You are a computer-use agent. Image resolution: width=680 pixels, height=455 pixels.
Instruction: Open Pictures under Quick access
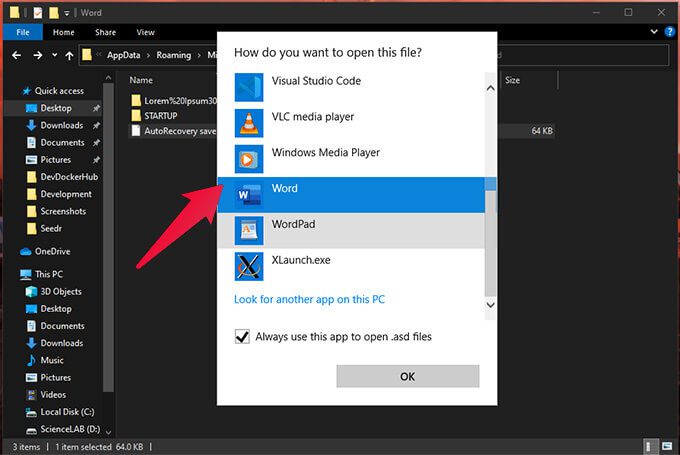[56, 160]
